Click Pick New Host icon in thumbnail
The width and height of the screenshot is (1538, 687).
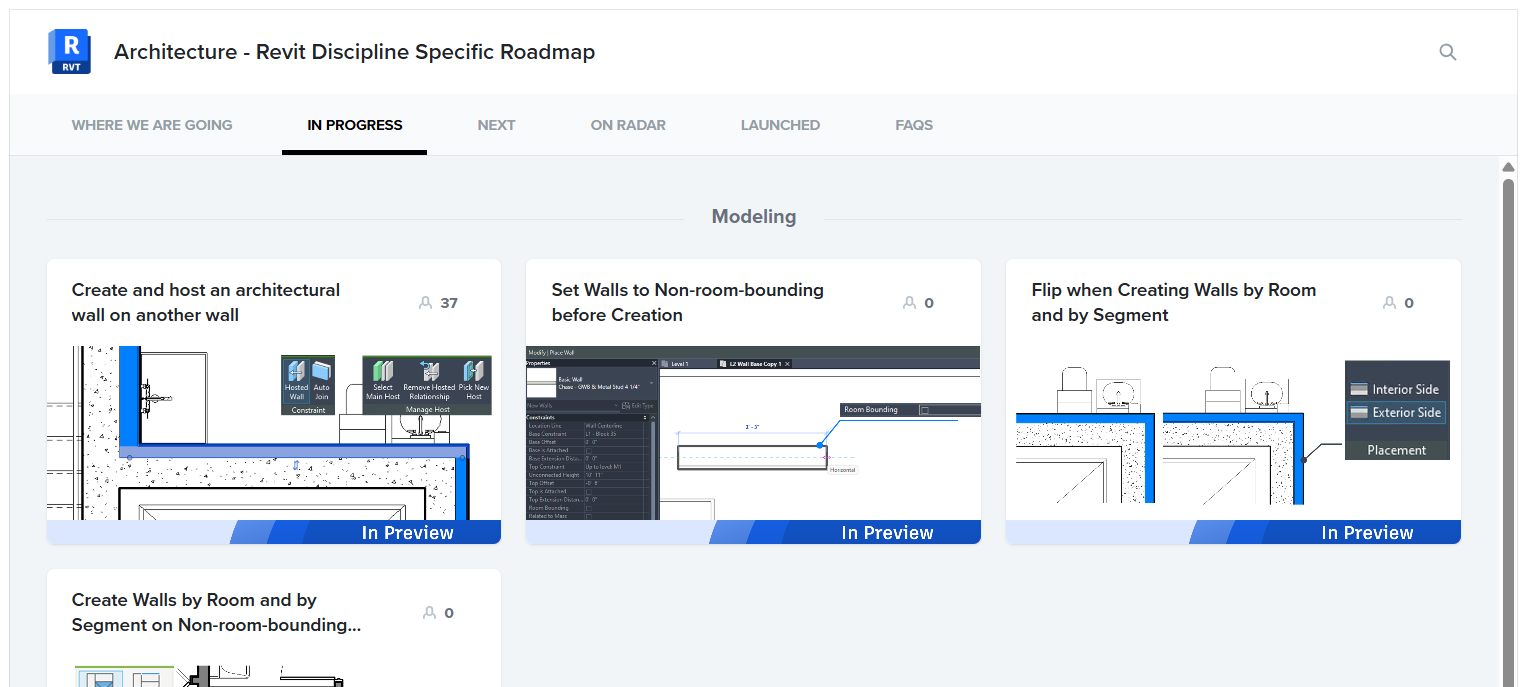point(474,378)
